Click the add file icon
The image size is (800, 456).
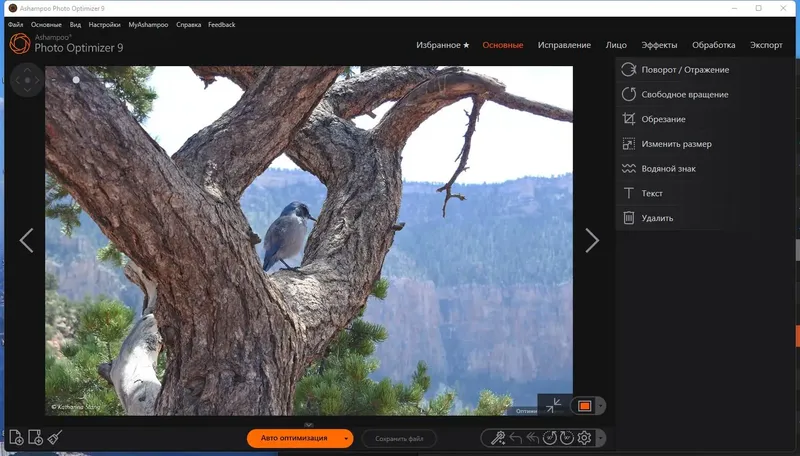point(16,438)
